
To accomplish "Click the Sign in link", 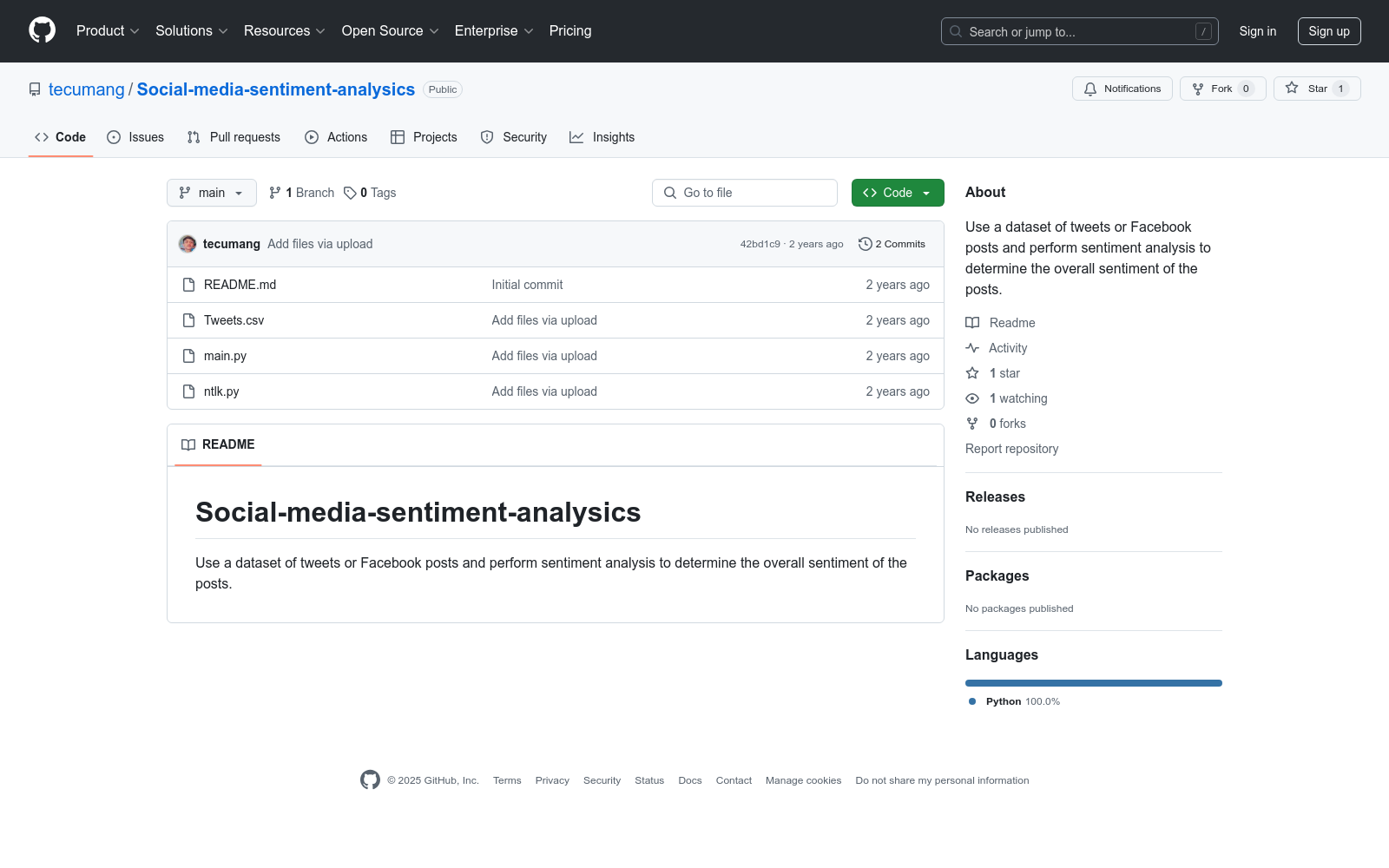I will [x=1258, y=31].
